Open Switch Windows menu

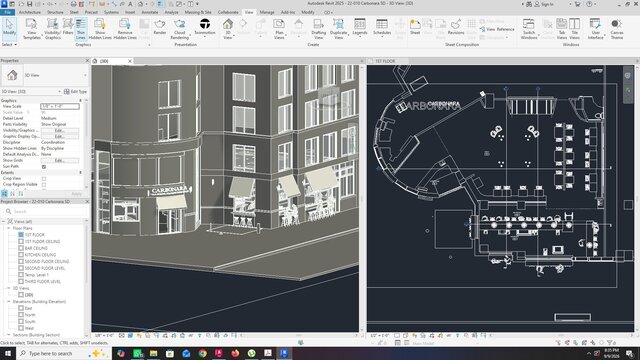click(x=529, y=29)
